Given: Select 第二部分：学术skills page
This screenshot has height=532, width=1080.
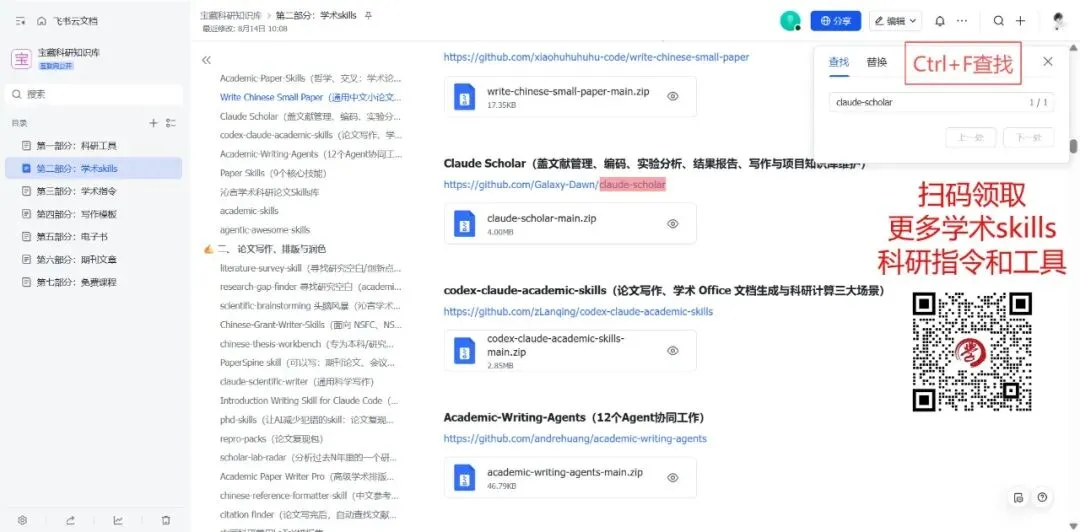Looking at the screenshot, I should pos(94,168).
